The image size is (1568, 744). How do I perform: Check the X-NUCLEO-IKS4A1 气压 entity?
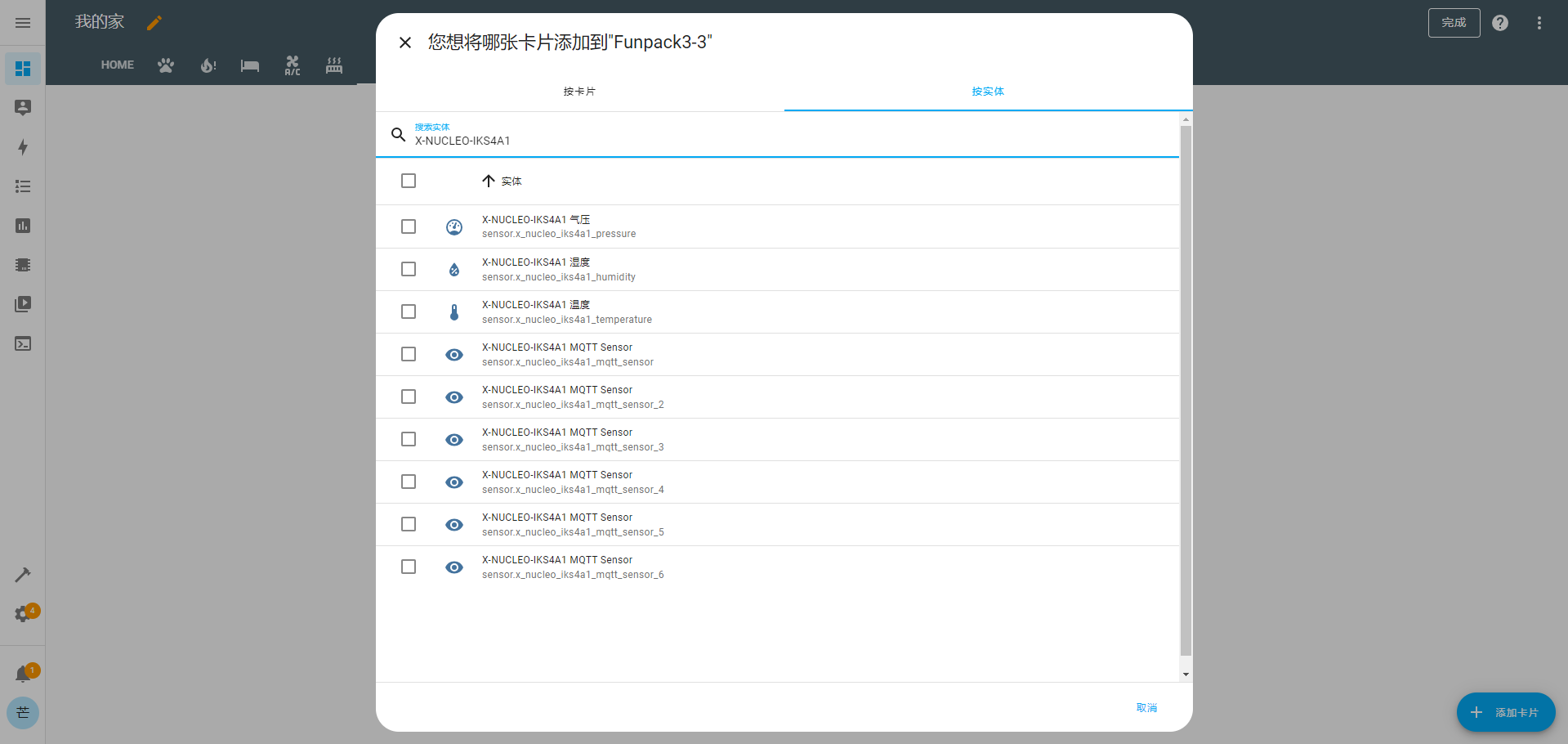click(x=409, y=226)
